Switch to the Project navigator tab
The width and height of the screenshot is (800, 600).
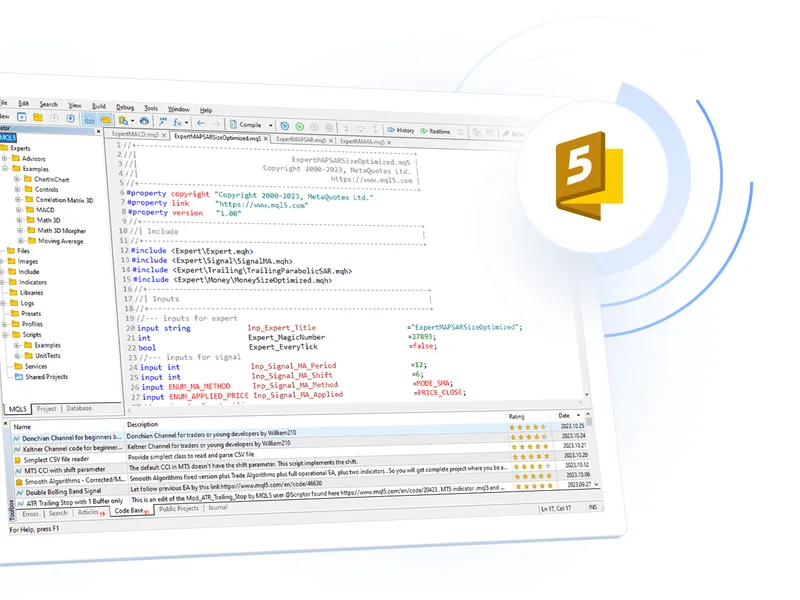click(46, 409)
